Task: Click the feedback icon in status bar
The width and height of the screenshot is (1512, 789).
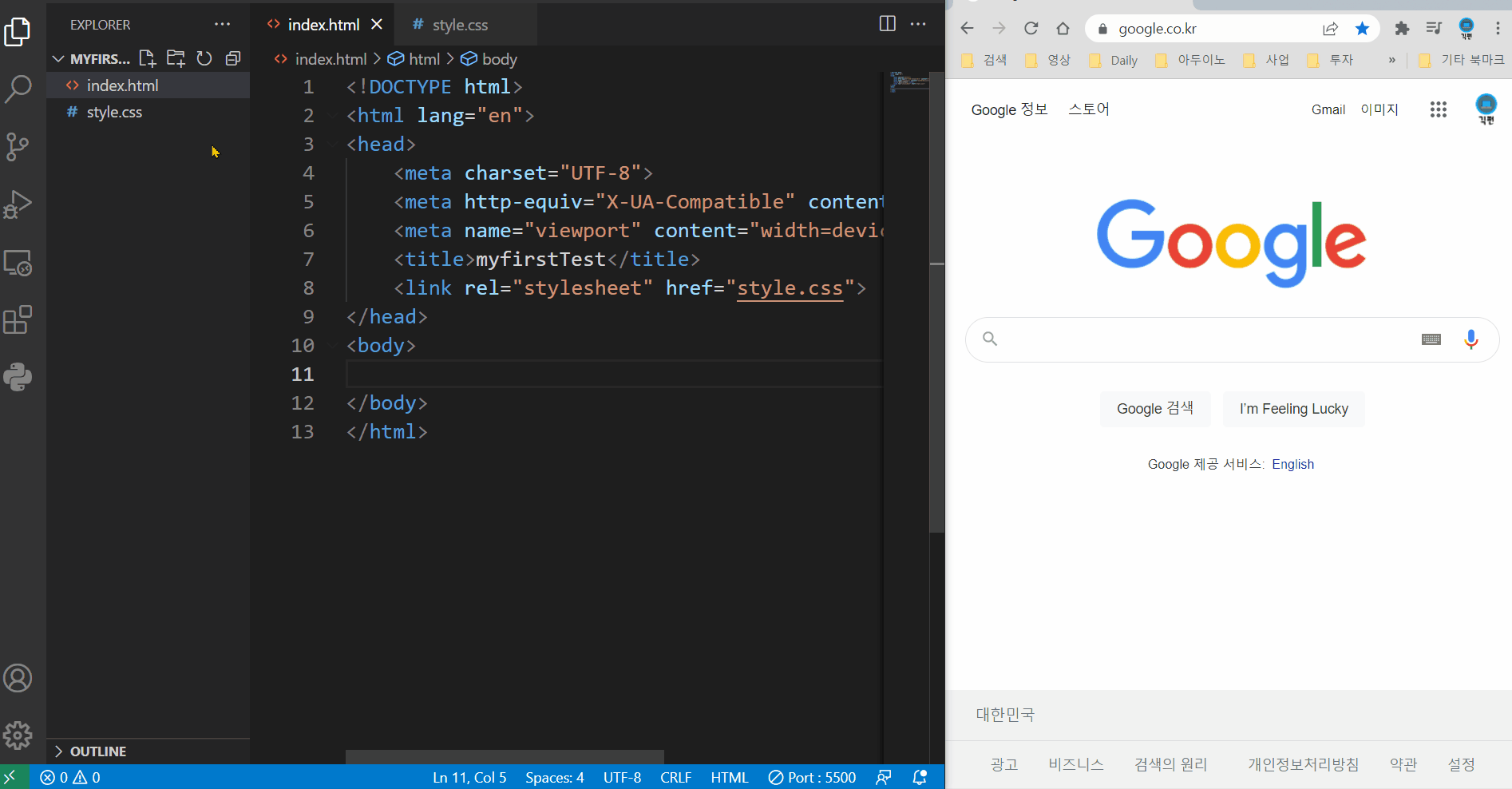Action: pyautogui.click(x=884, y=777)
